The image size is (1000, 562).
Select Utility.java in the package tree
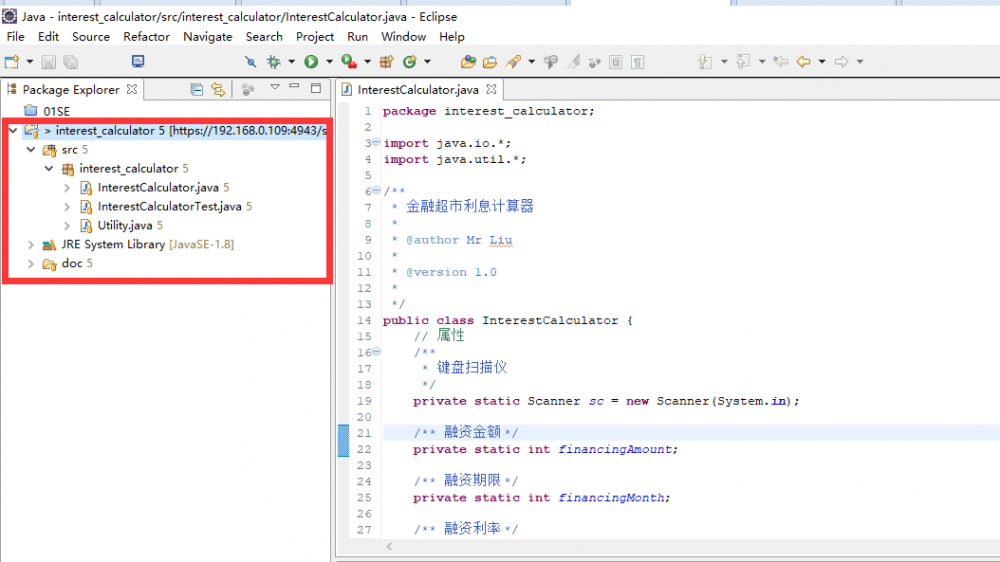coord(124,225)
